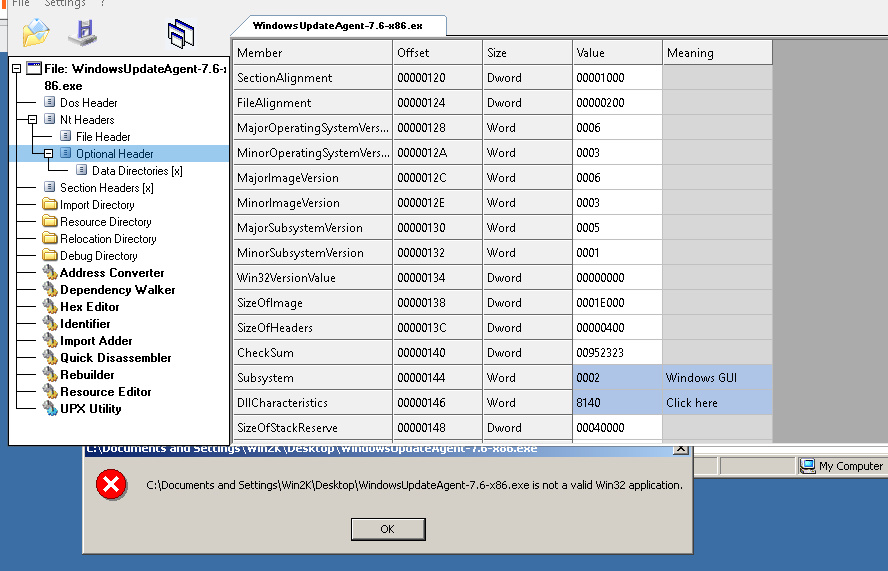
Task: Open the File menu
Action: click(x=21, y=3)
